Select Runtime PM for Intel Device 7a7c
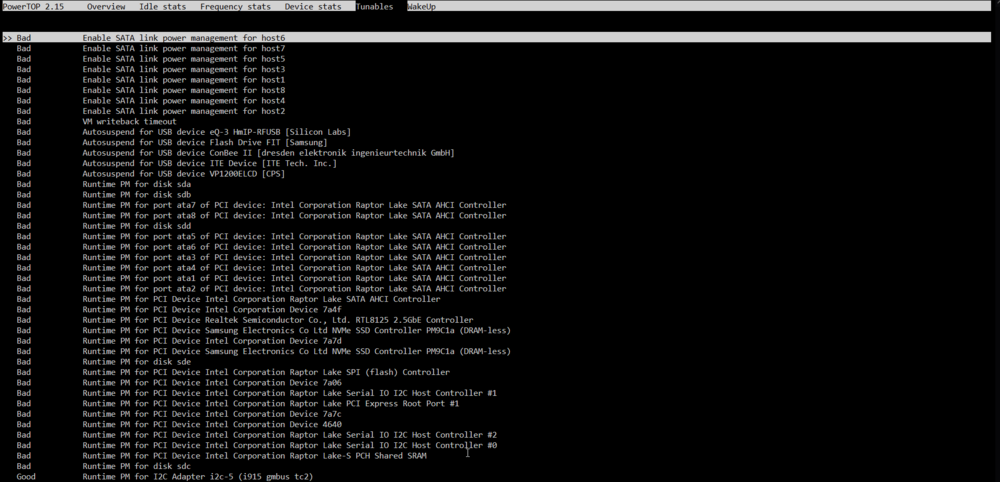The width and height of the screenshot is (1000, 482). [179, 414]
